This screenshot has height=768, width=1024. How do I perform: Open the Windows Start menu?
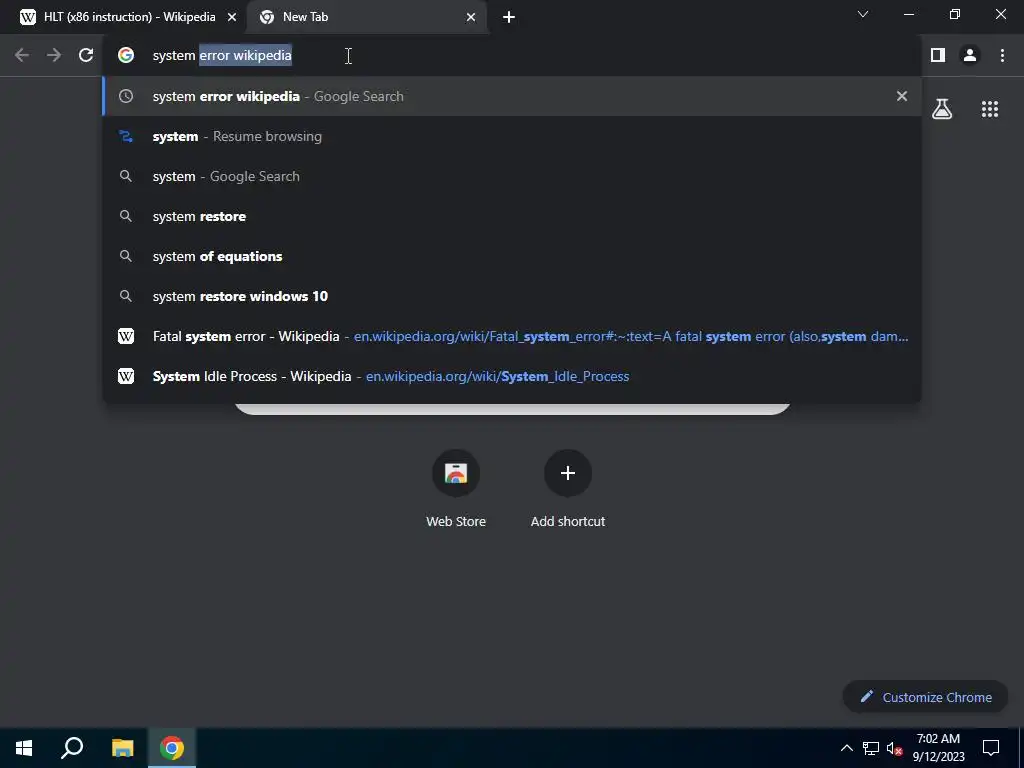(24, 748)
